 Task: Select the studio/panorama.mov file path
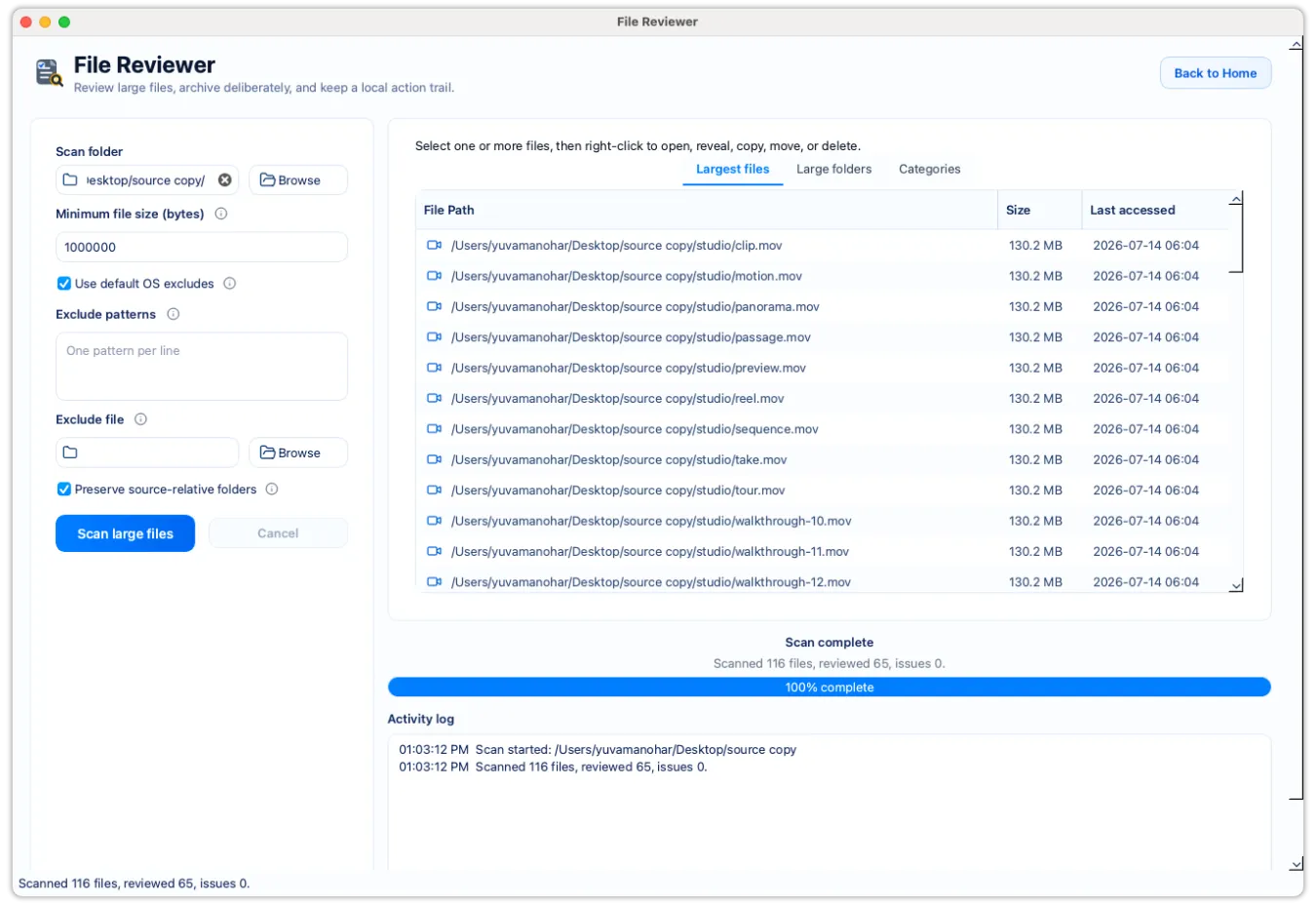tap(635, 306)
